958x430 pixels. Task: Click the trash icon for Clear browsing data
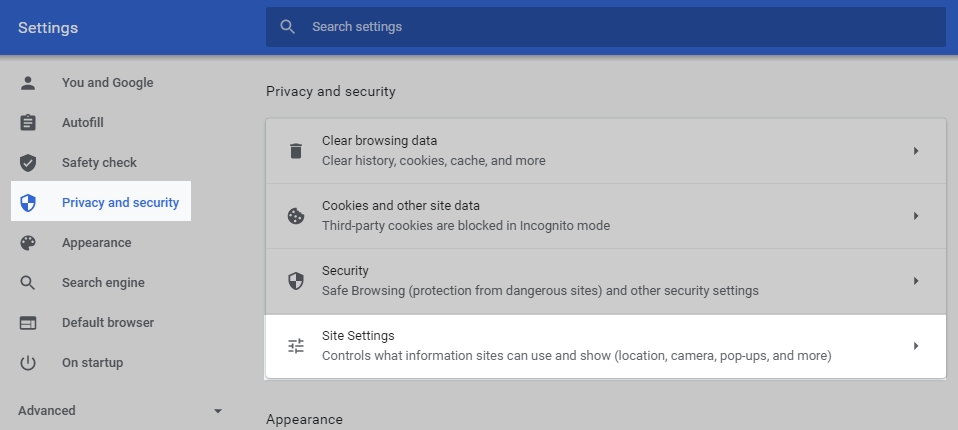point(296,151)
